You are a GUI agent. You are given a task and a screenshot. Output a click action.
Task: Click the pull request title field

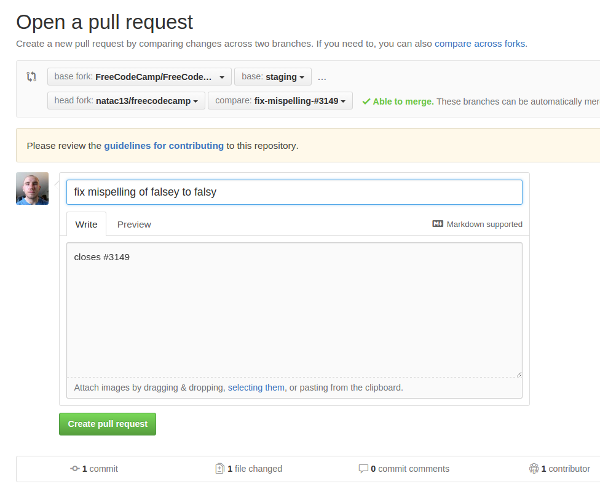click(294, 192)
